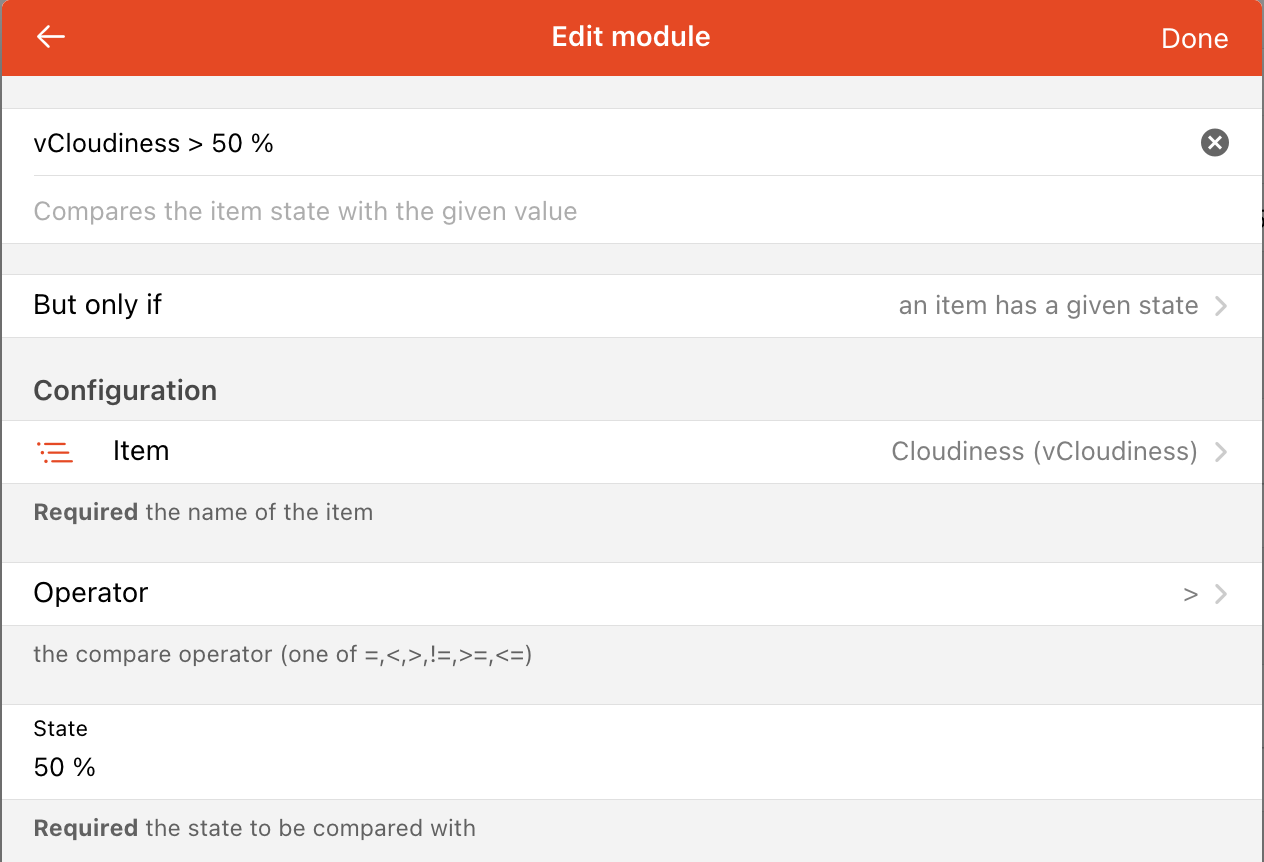Click the chevron at the Item row end

1221,452
